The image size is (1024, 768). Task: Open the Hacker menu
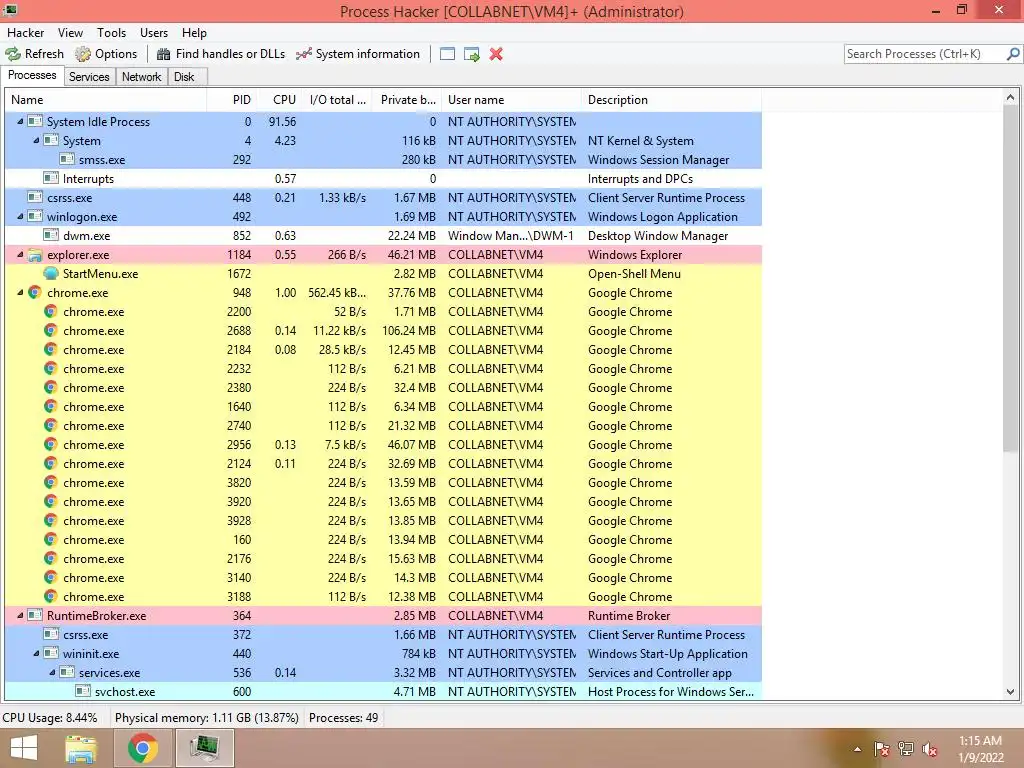pyautogui.click(x=25, y=33)
